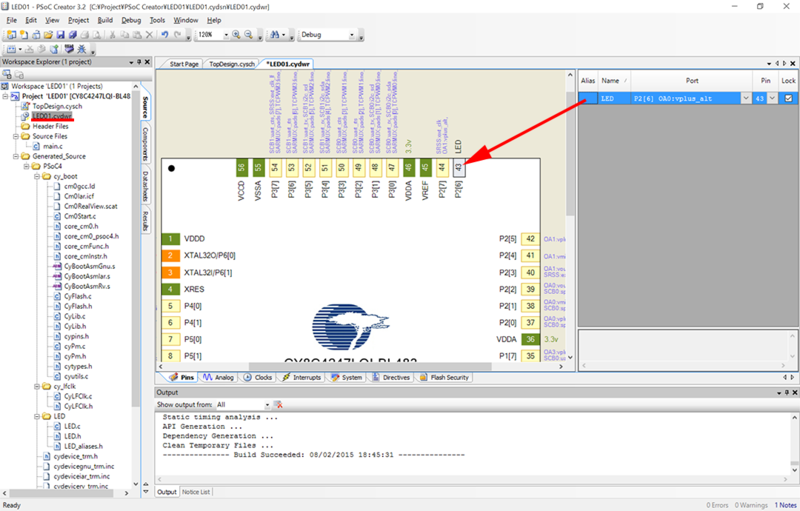
Task: Click the Zoom Out magnifier icon
Action: [x=248, y=35]
